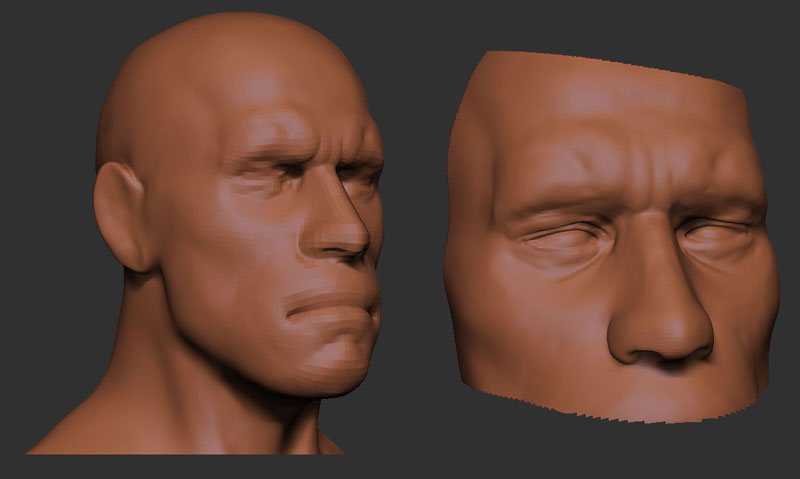The image size is (800, 479).
Task: Click the nose tip of the profile head
Action: point(356,240)
